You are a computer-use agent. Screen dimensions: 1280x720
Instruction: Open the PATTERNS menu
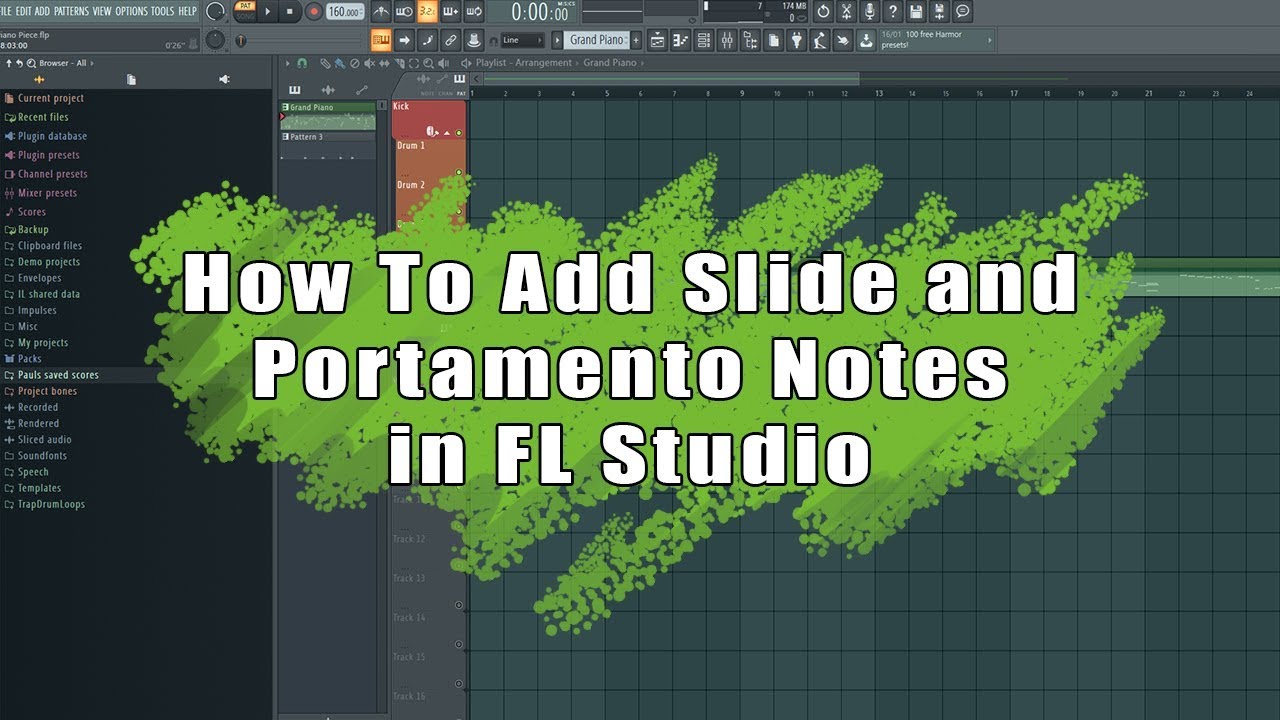coord(71,11)
